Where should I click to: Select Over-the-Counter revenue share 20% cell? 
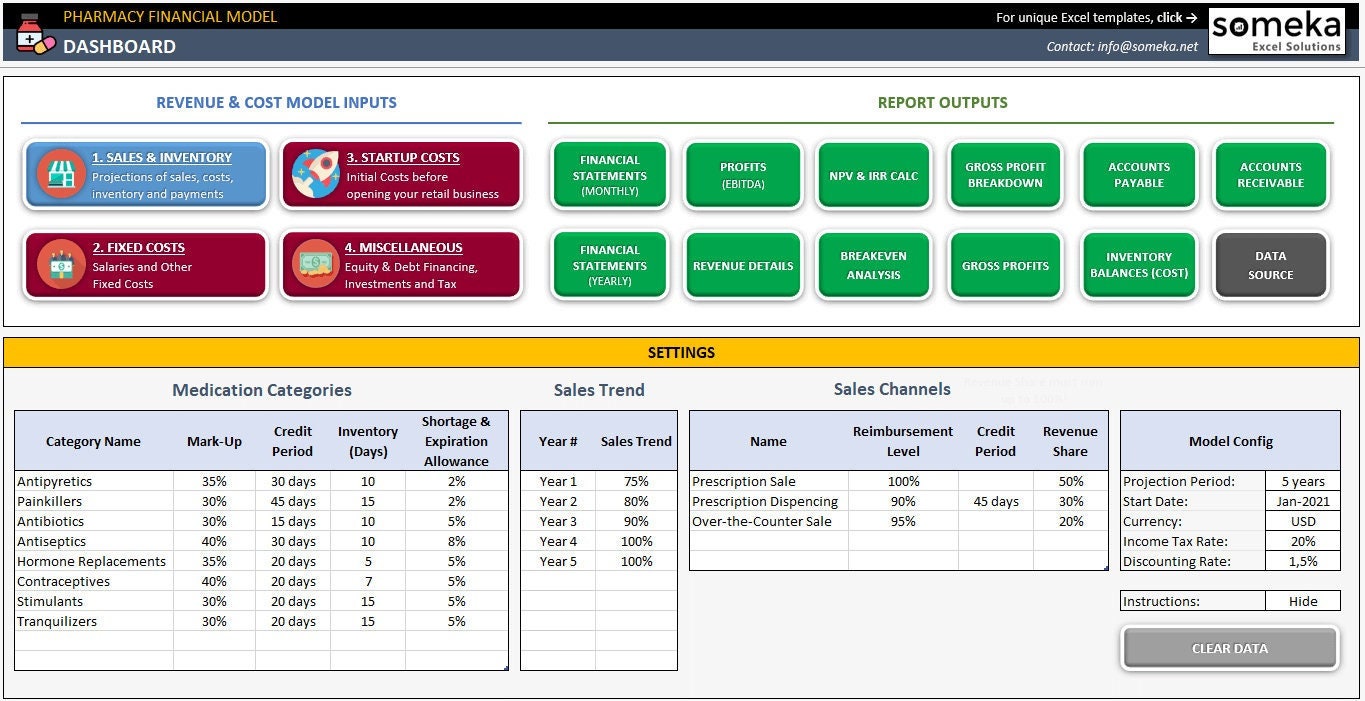[x=1071, y=521]
